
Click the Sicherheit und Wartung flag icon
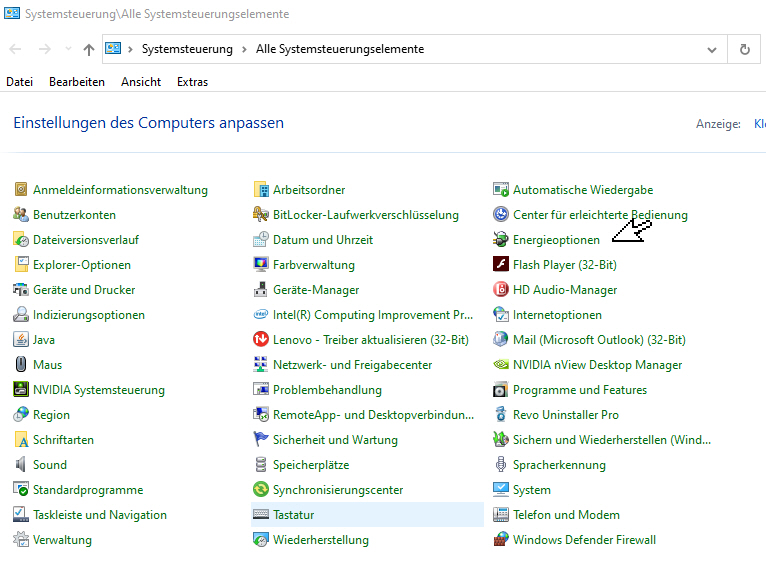click(261, 439)
